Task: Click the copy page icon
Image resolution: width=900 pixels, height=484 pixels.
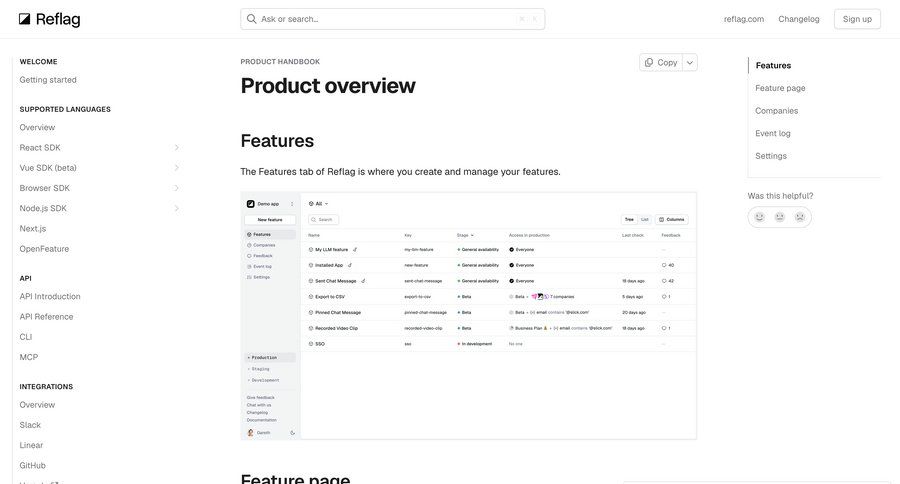Action: [649, 63]
